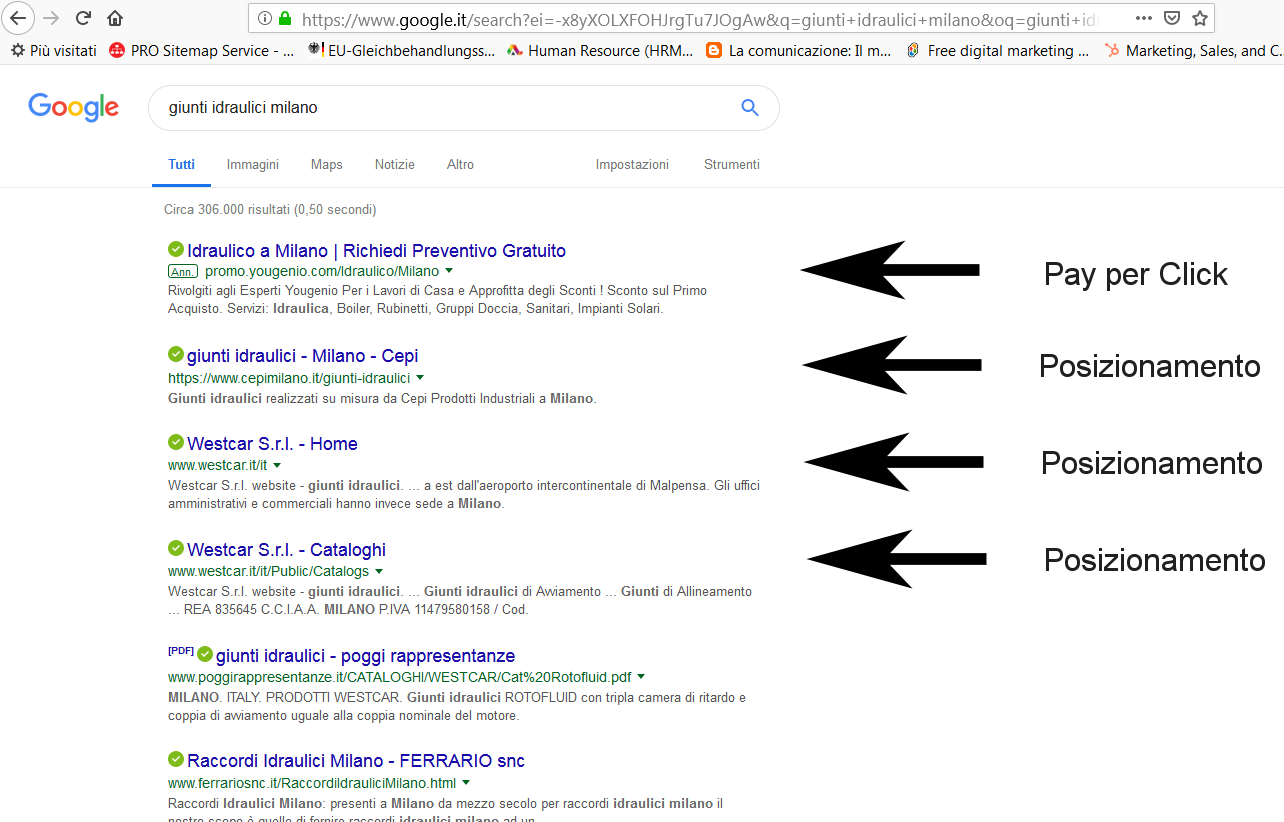This screenshot has height=822, width=1284.
Task: Switch to the Immagini tab
Action: (x=253, y=164)
